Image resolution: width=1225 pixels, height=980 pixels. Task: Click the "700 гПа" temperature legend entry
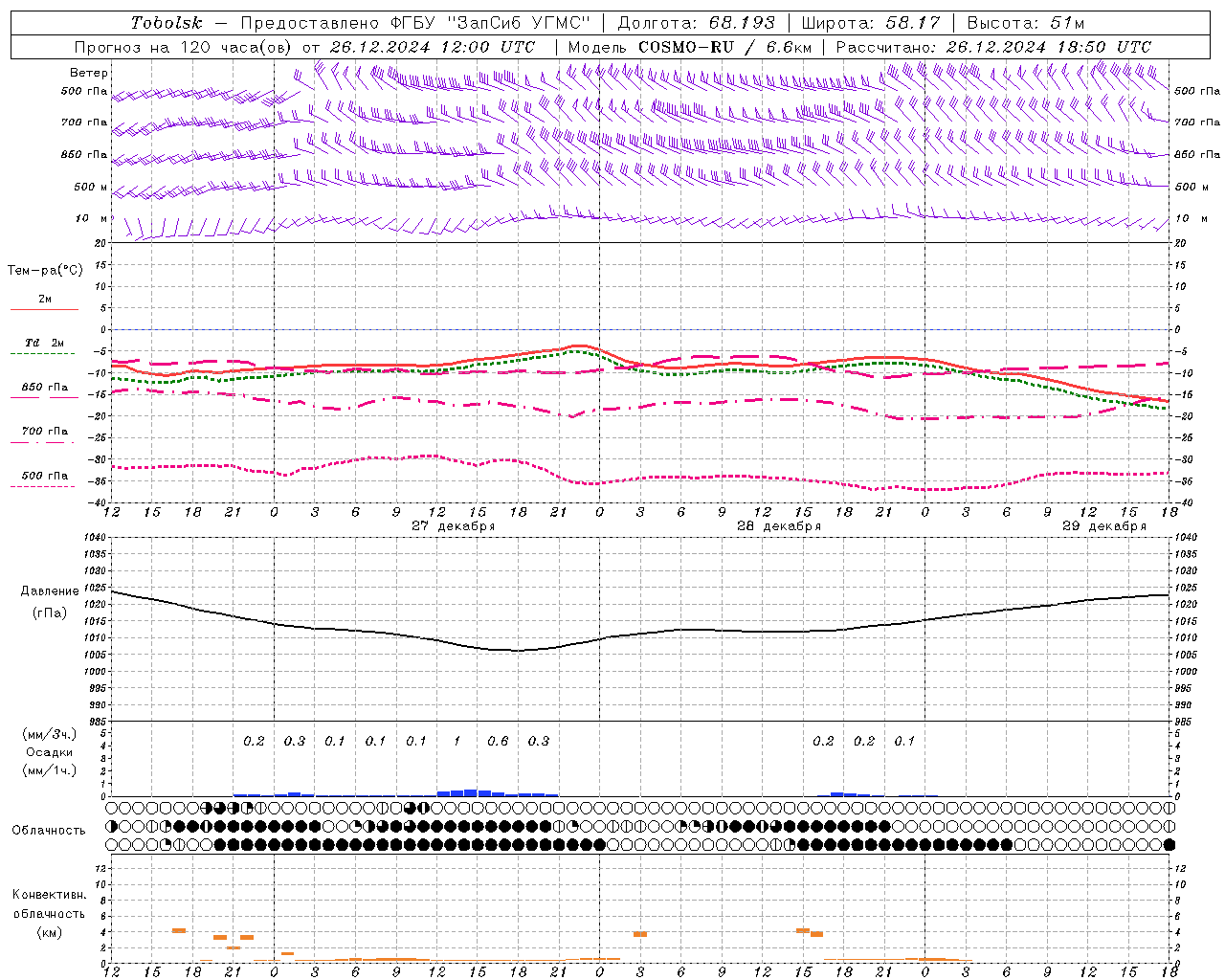[45, 432]
